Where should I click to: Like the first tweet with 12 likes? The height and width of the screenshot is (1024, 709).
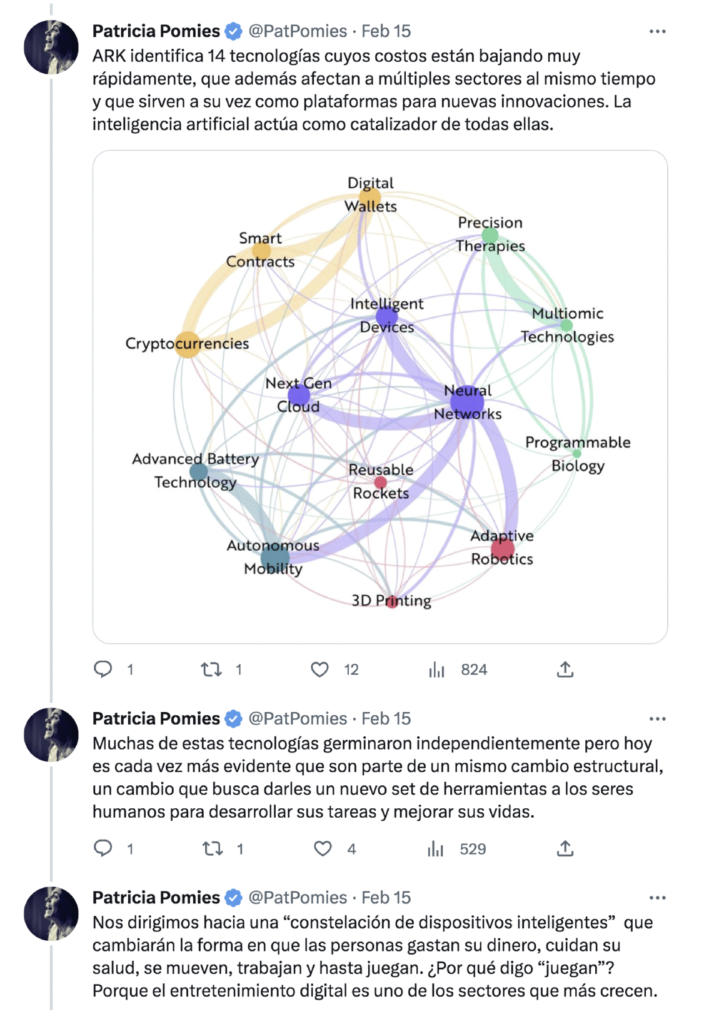click(x=320, y=669)
